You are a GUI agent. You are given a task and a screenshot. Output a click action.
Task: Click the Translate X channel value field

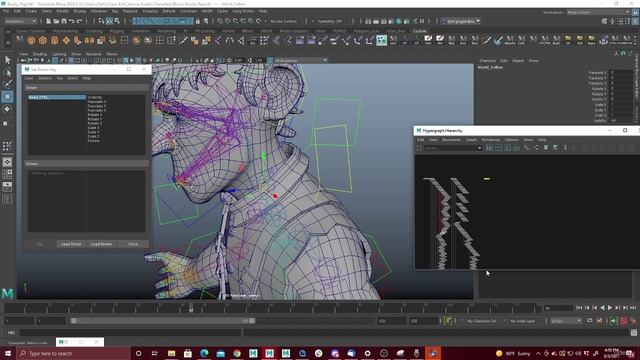click(621, 72)
